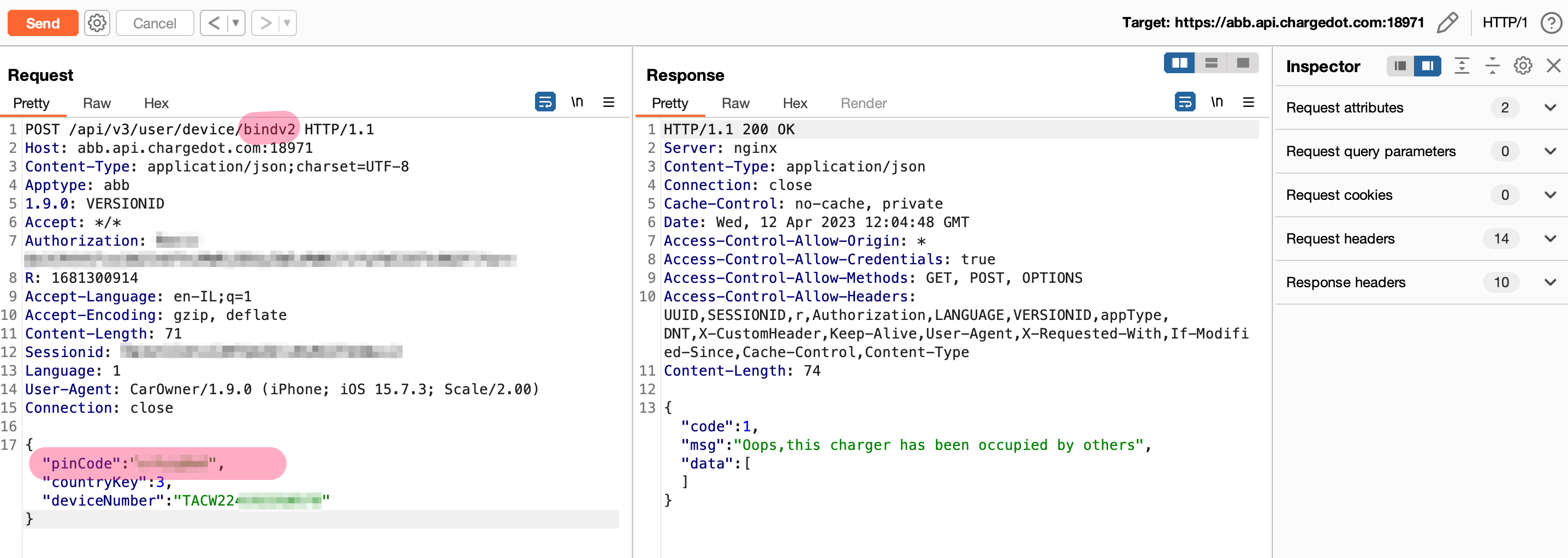The height and width of the screenshot is (558, 1568).
Task: Open history back dropdown arrow
Action: [x=236, y=23]
